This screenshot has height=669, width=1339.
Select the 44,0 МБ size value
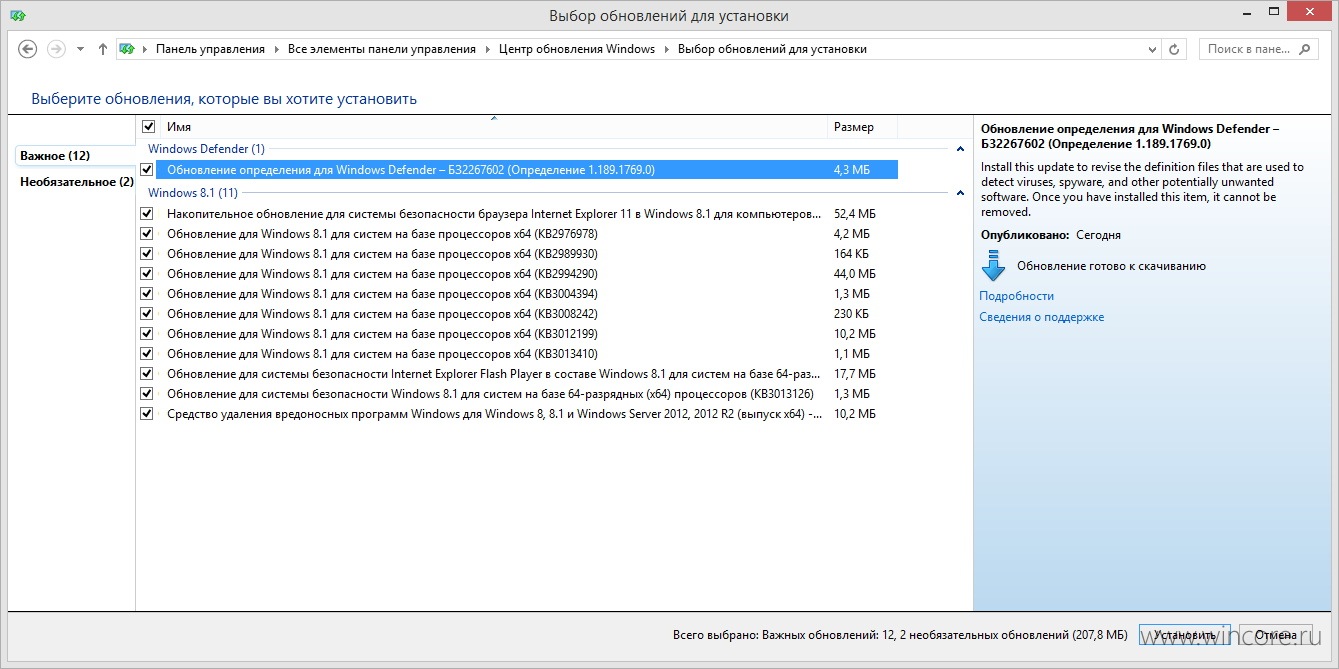tap(855, 274)
